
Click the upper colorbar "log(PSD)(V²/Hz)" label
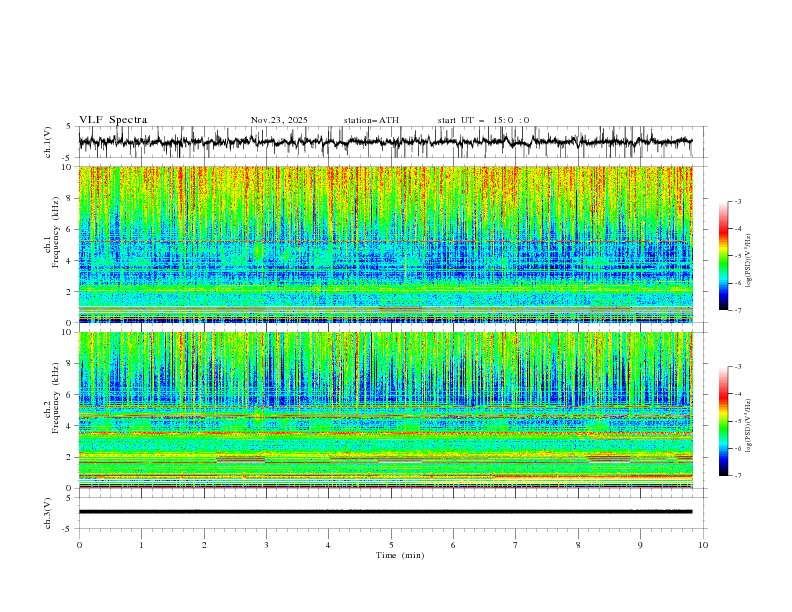click(748, 261)
